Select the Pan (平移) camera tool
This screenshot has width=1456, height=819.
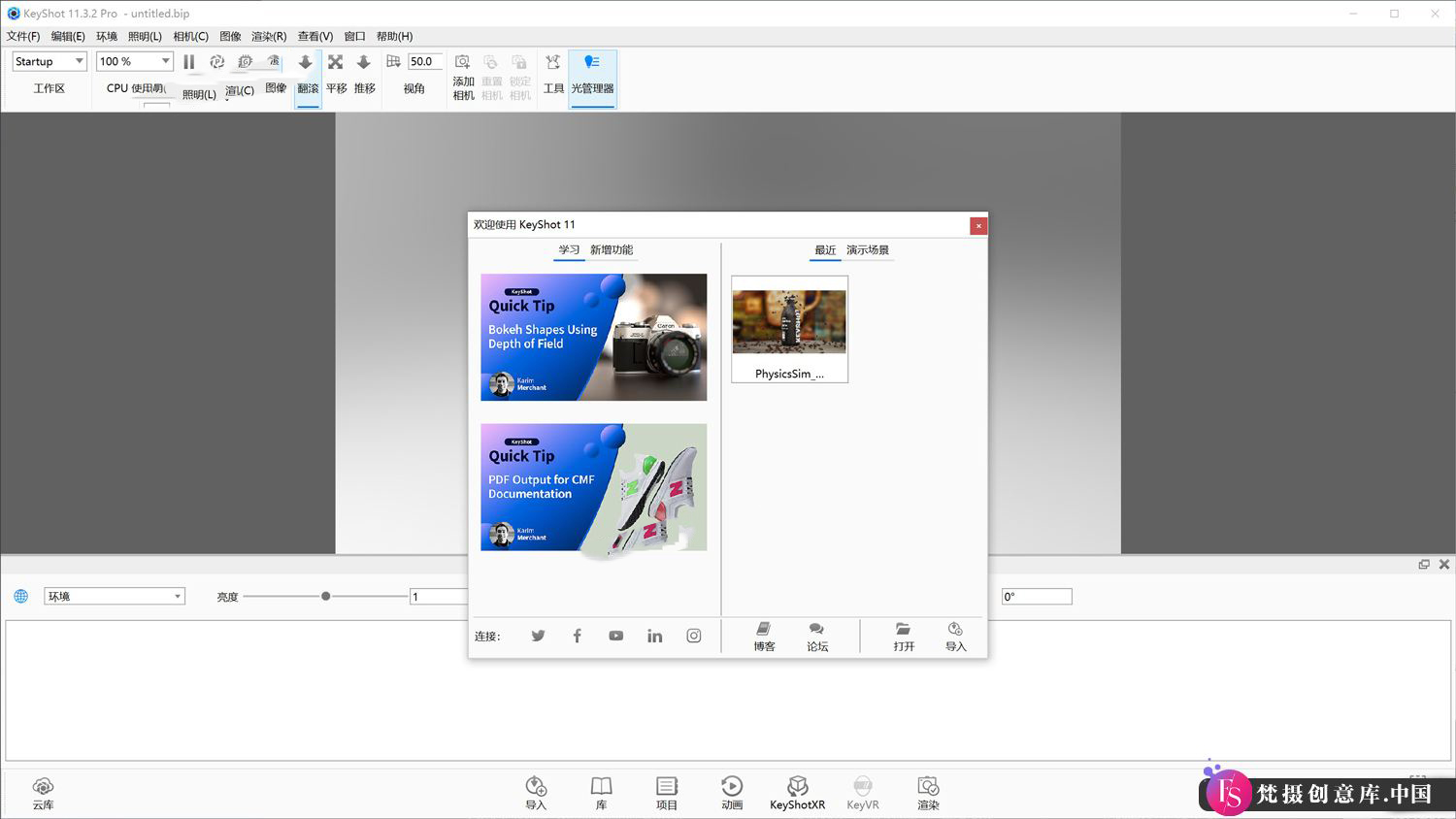336,75
